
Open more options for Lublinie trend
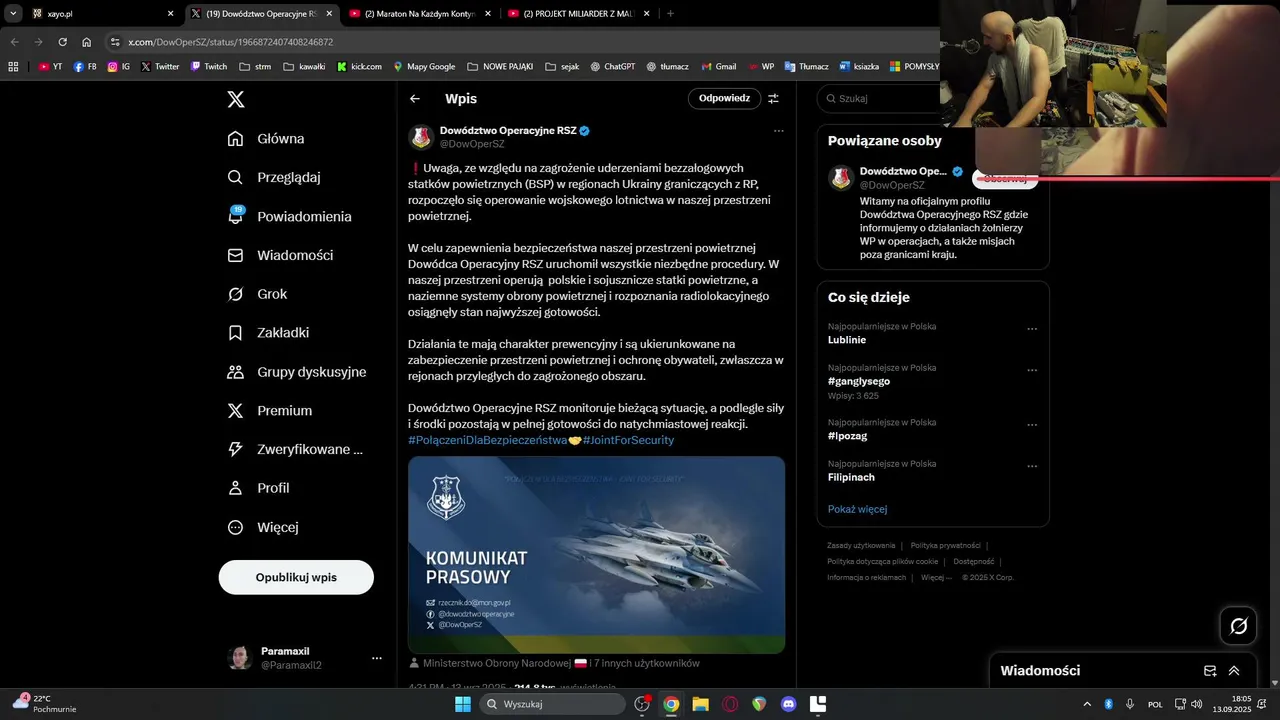(x=1032, y=329)
